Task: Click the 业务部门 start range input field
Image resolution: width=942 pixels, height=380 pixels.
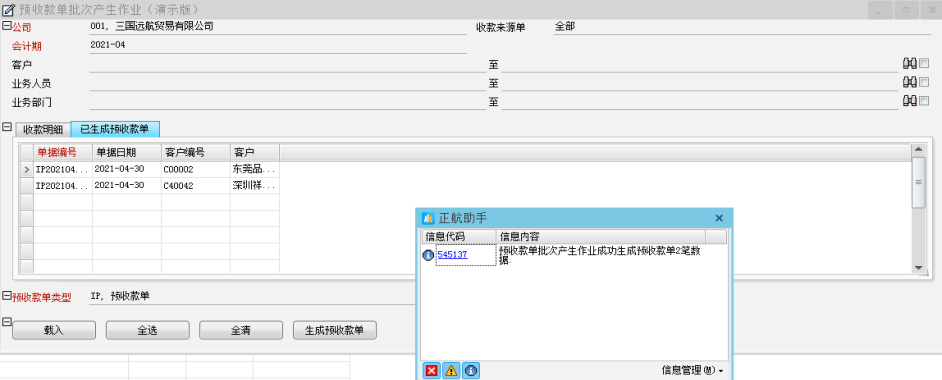Action: 287,101
